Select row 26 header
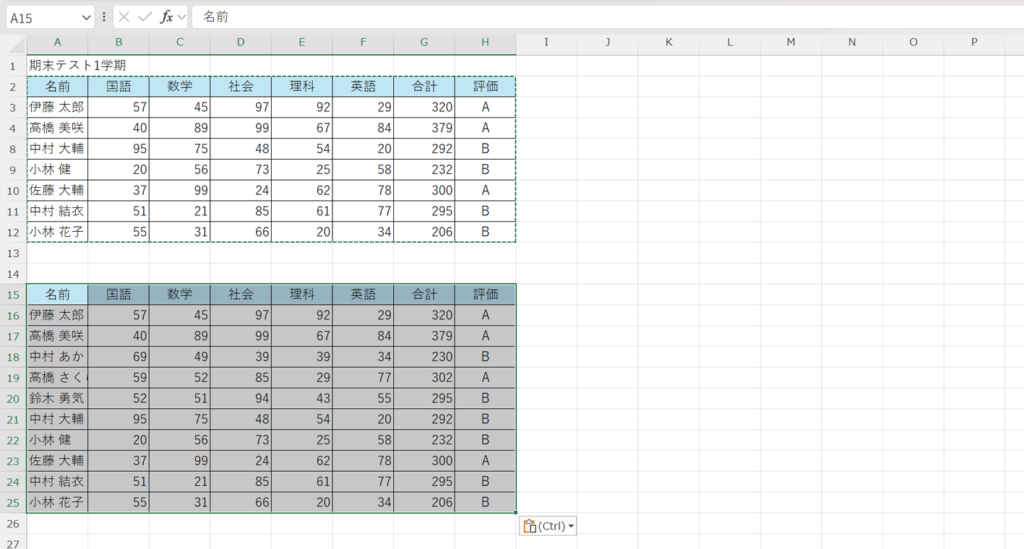This screenshot has width=1024, height=549. coord(13,524)
